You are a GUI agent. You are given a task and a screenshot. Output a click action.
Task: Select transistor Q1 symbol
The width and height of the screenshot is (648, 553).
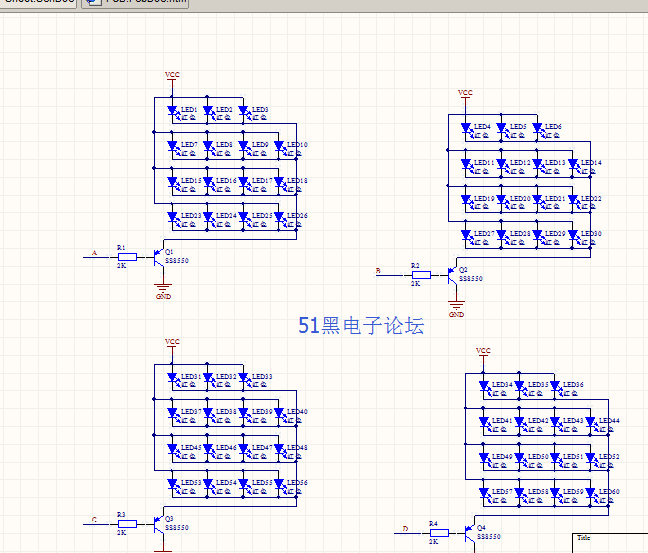click(160, 257)
